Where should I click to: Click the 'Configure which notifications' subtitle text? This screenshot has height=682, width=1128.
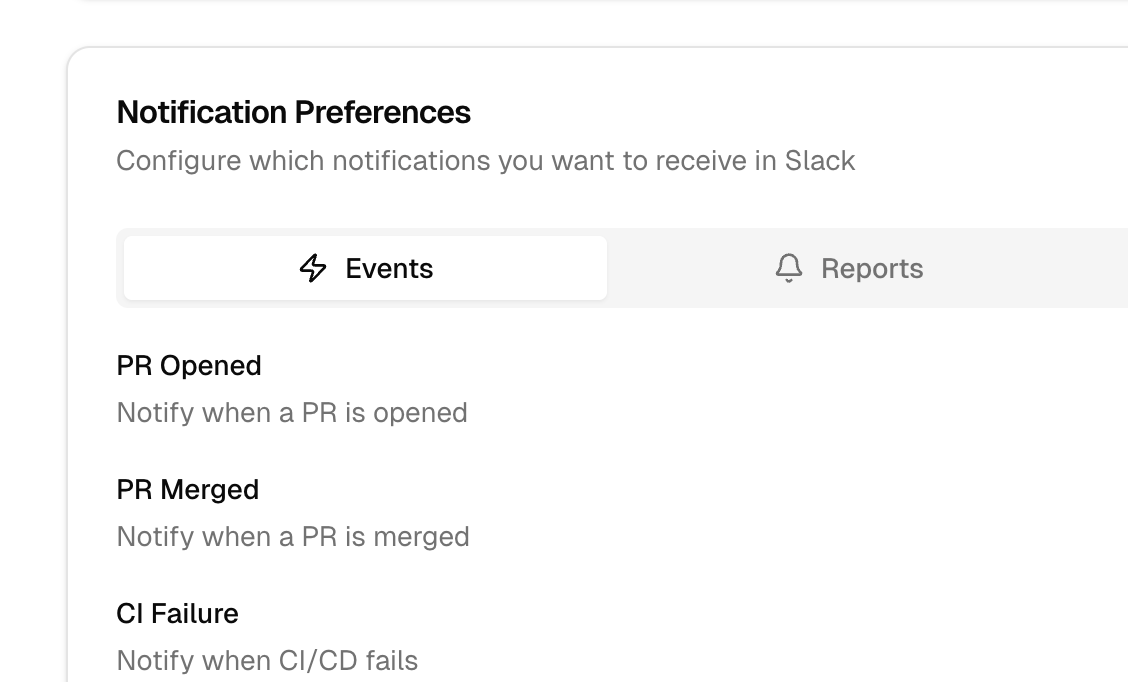pyautogui.click(x=485, y=161)
